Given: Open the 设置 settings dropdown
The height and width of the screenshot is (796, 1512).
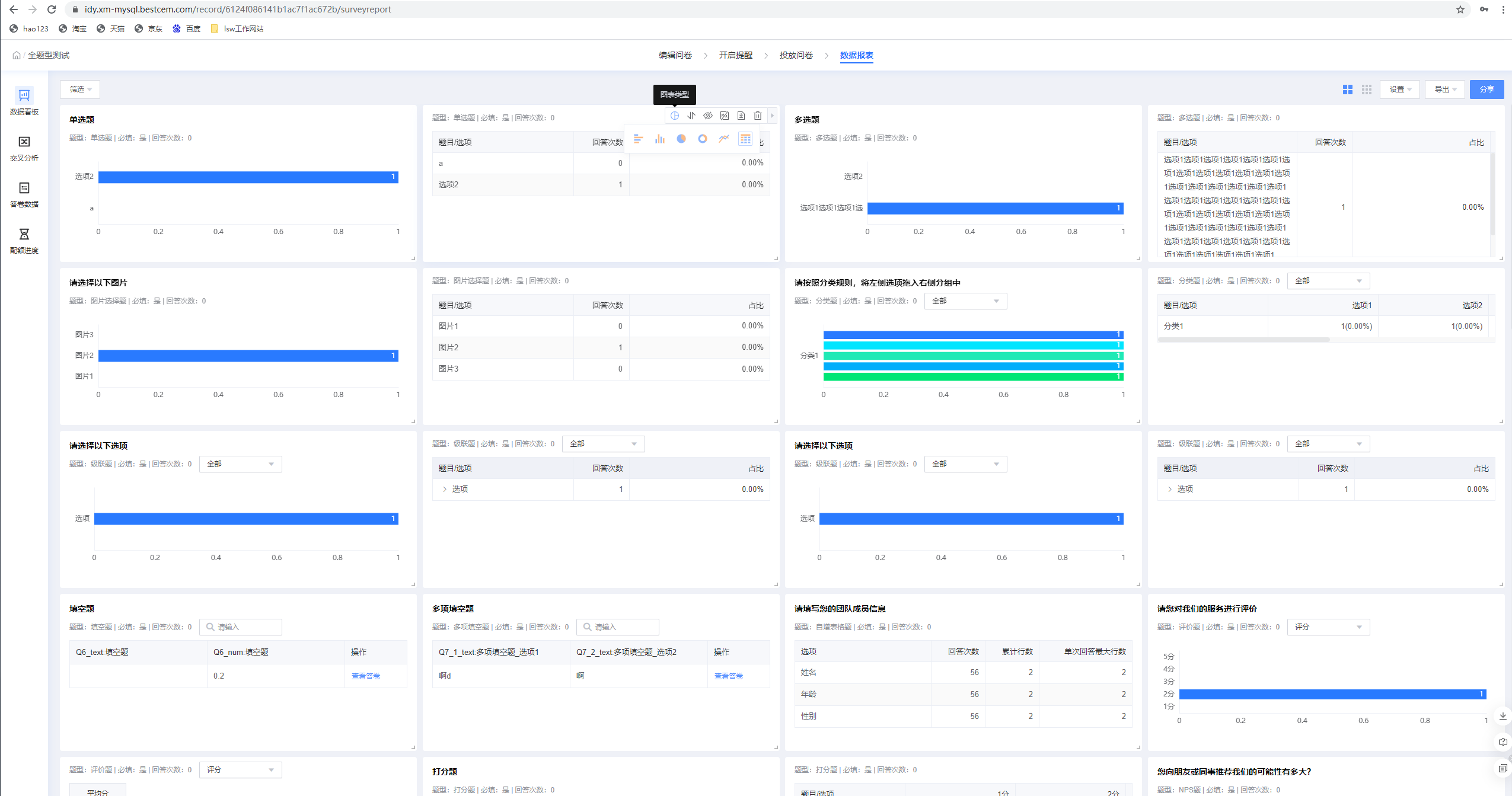Looking at the screenshot, I should click(1400, 89).
